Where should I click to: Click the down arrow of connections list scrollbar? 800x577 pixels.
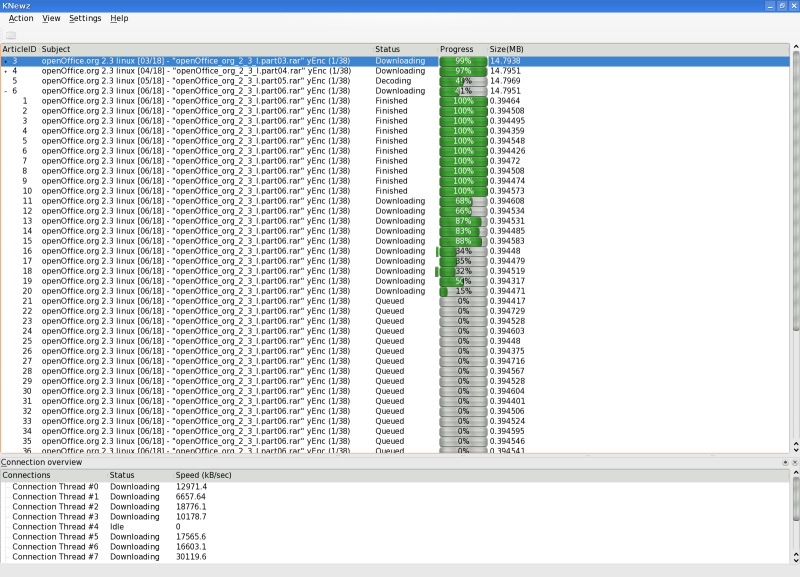795,560
